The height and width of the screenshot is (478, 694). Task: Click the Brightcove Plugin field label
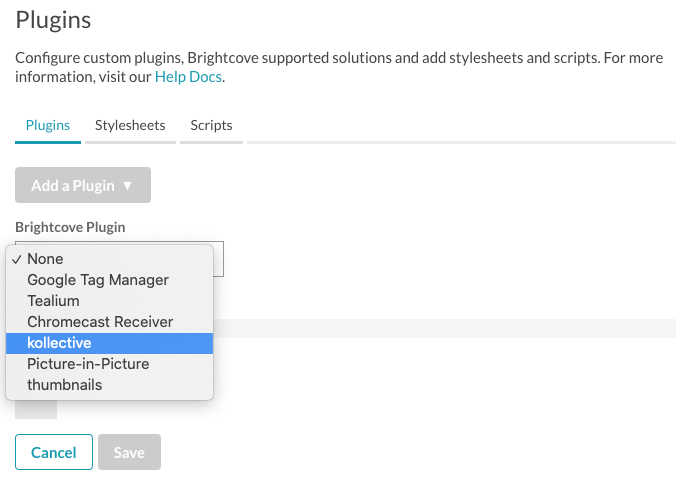(70, 227)
